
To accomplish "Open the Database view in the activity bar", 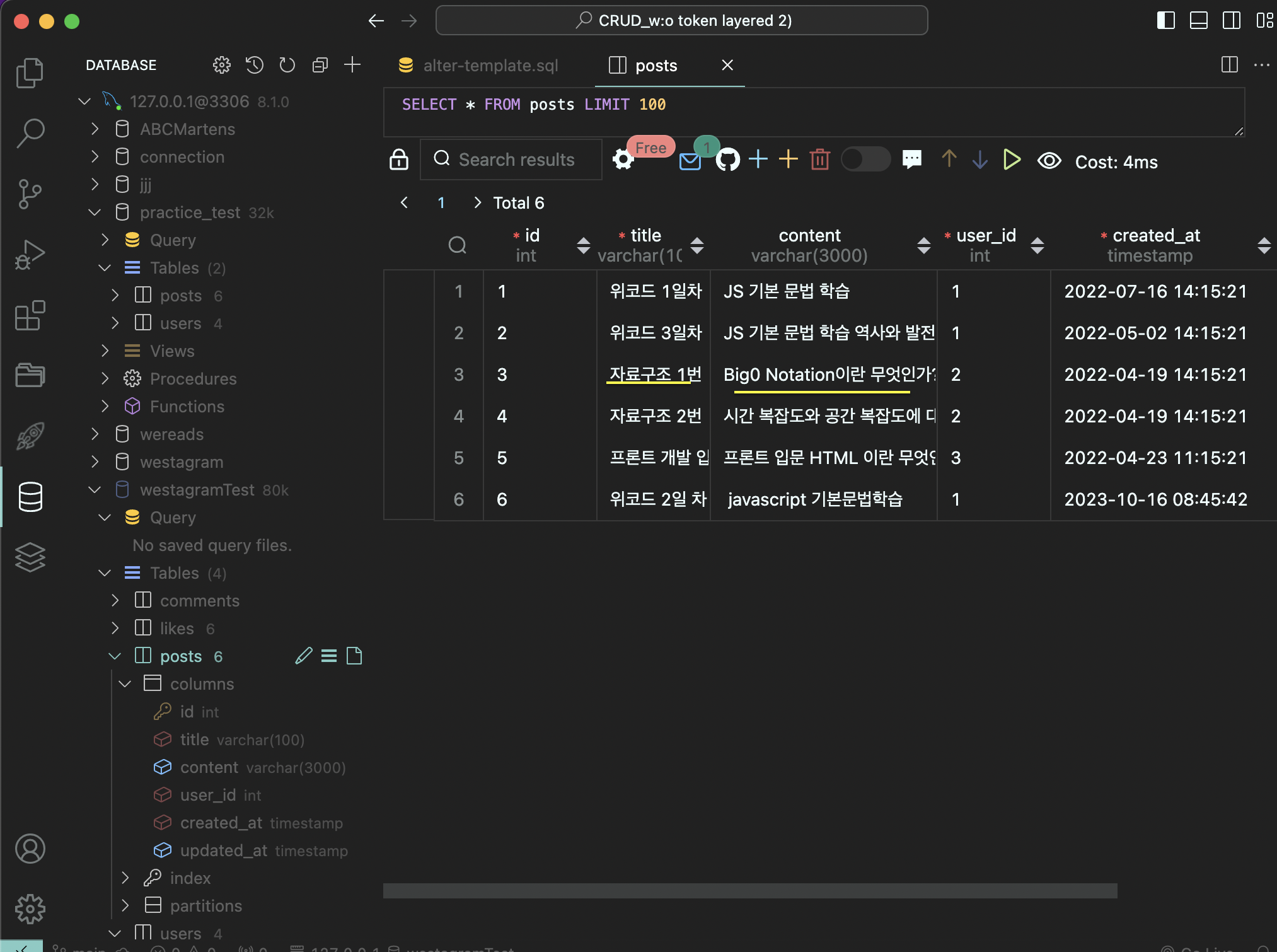I will point(30,497).
